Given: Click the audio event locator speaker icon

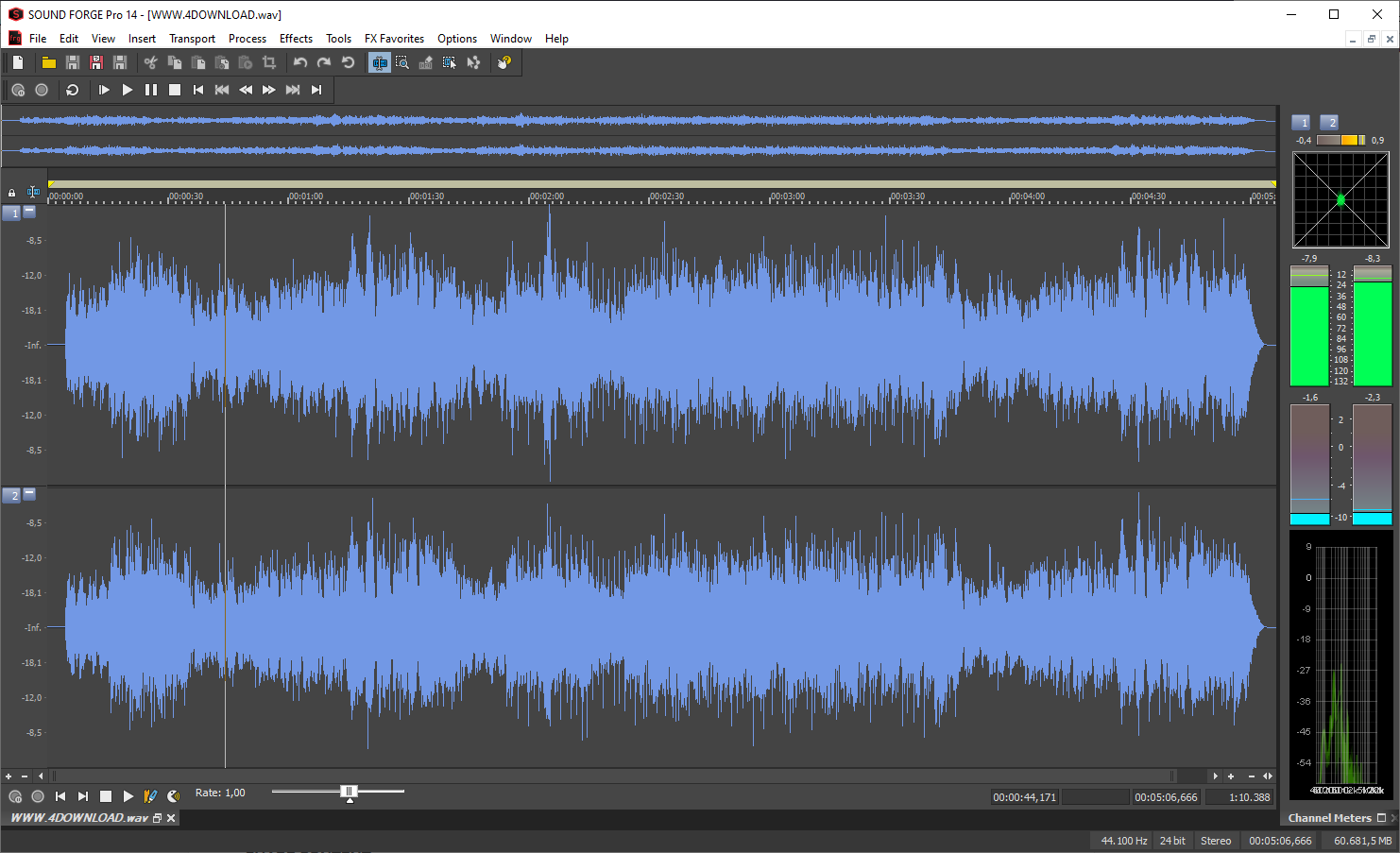Looking at the screenshot, I should (x=174, y=796).
